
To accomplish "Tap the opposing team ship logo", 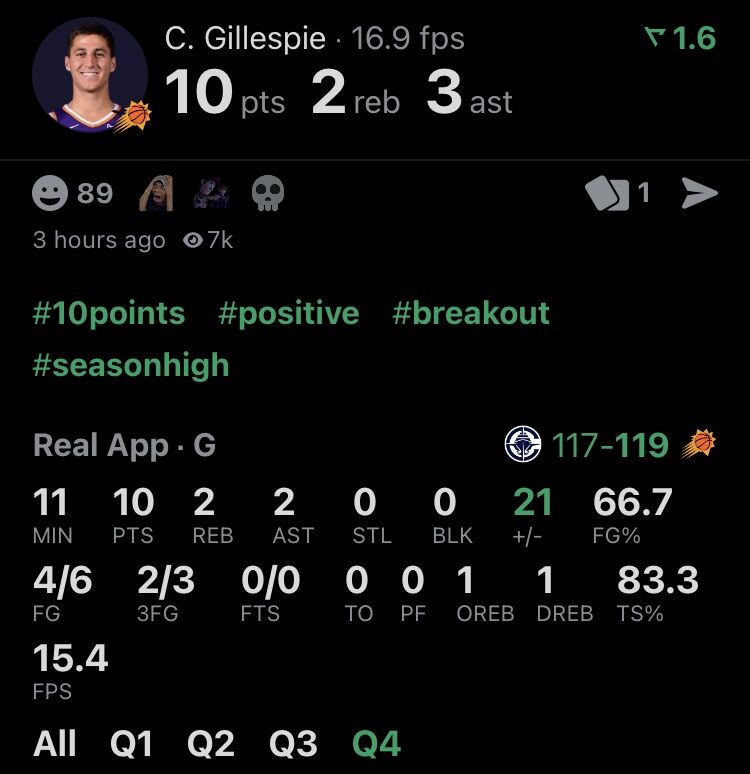I will tap(523, 443).
